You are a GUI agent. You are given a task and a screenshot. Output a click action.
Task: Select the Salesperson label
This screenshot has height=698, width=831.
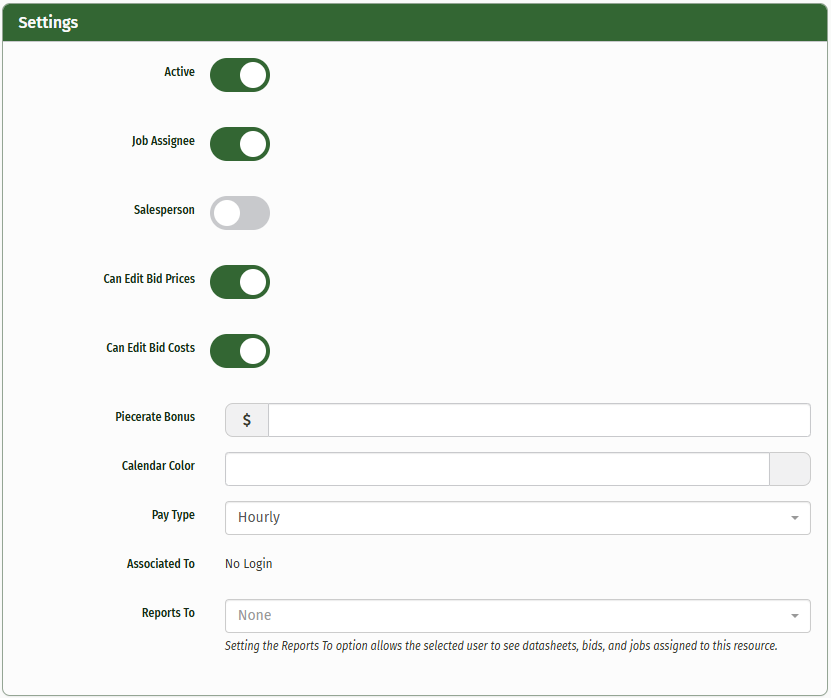coord(164,210)
